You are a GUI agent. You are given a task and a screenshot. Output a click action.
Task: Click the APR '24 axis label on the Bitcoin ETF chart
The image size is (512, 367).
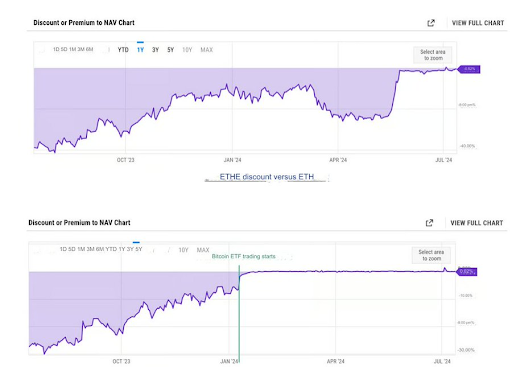click(336, 361)
